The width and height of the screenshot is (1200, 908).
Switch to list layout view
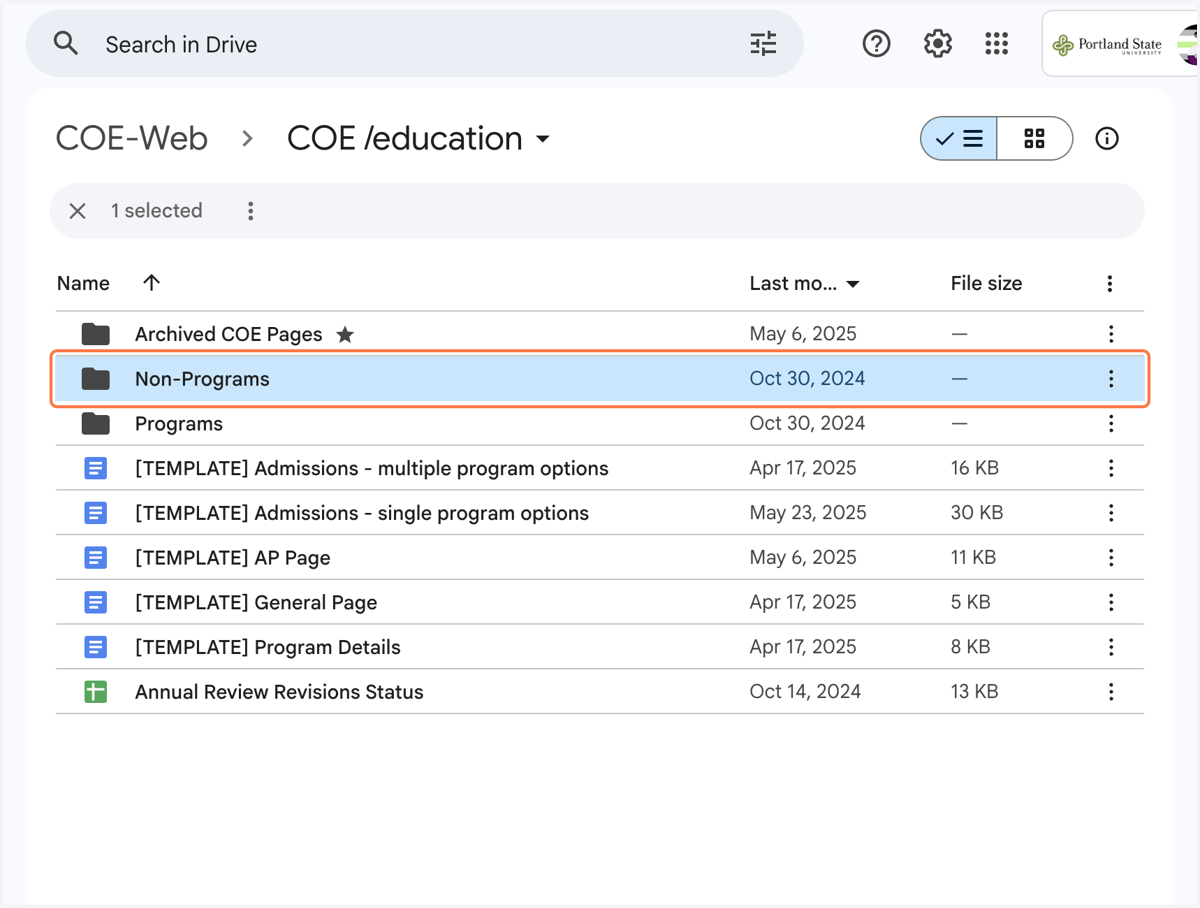click(x=959, y=139)
